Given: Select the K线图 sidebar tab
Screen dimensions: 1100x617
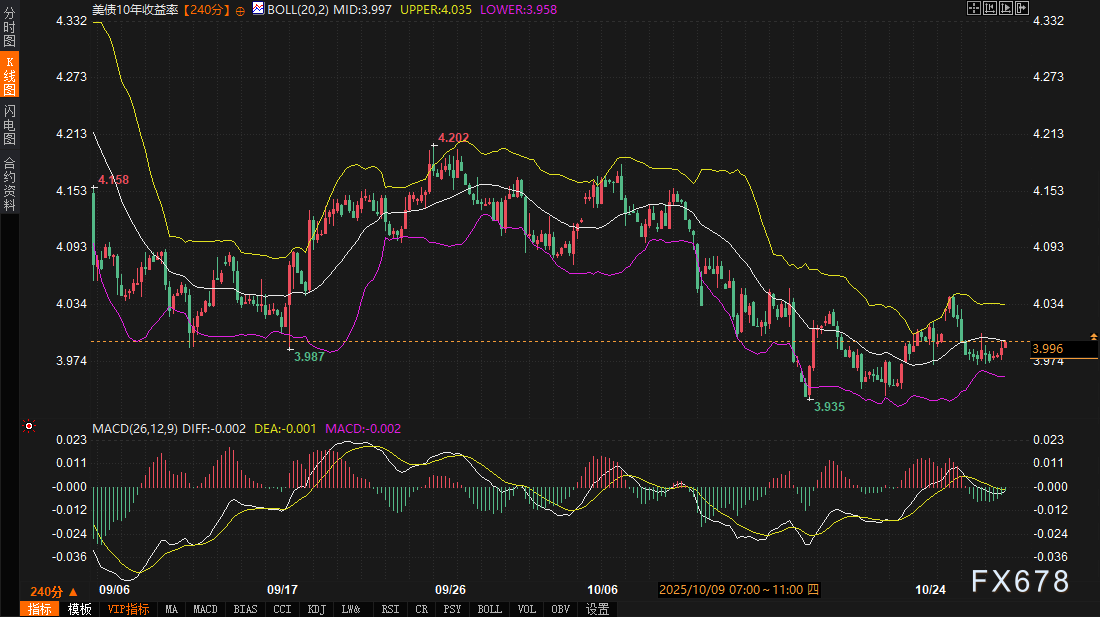Looking at the screenshot, I should pos(10,76).
